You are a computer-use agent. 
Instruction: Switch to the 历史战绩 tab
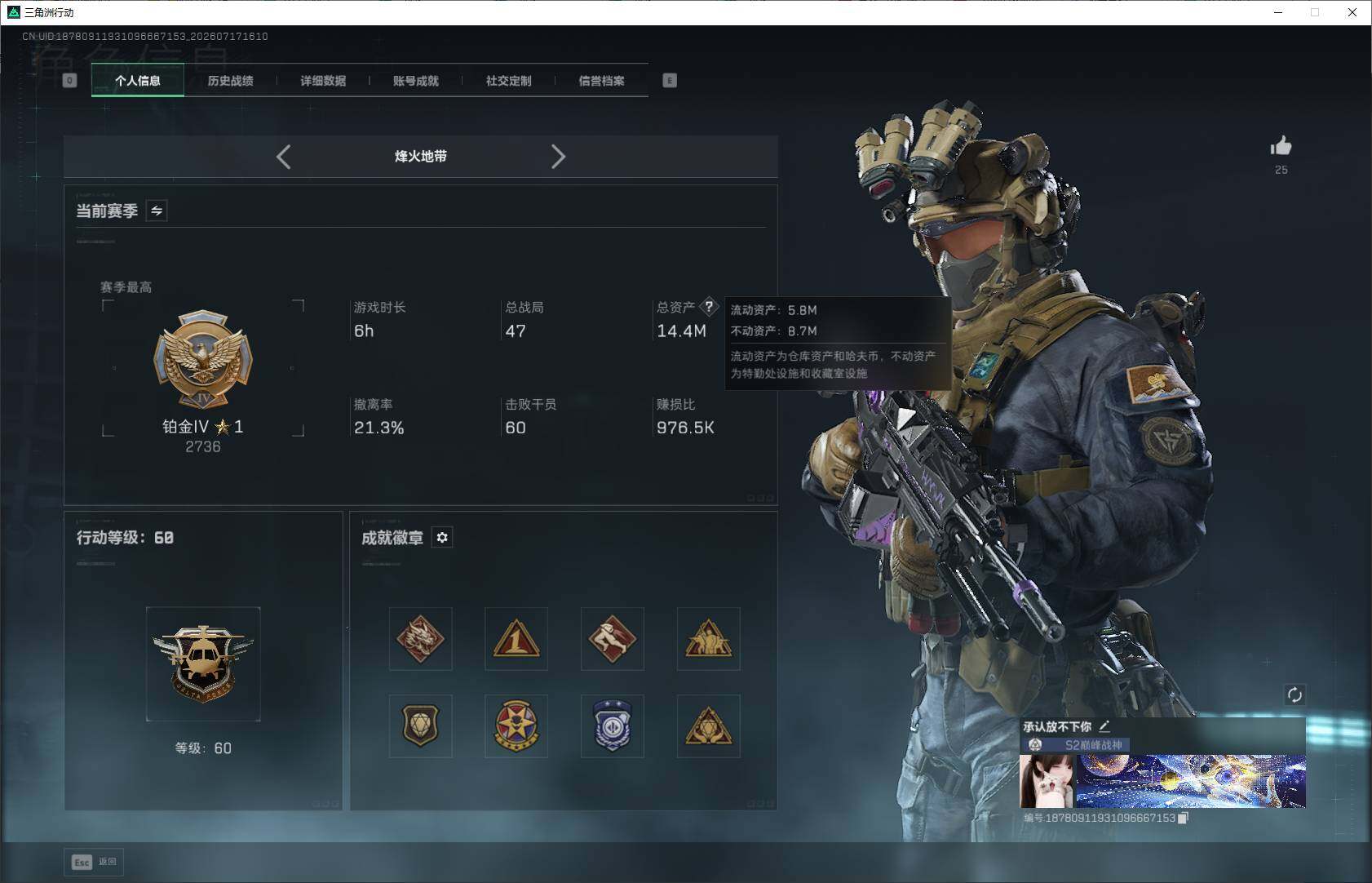pyautogui.click(x=230, y=81)
